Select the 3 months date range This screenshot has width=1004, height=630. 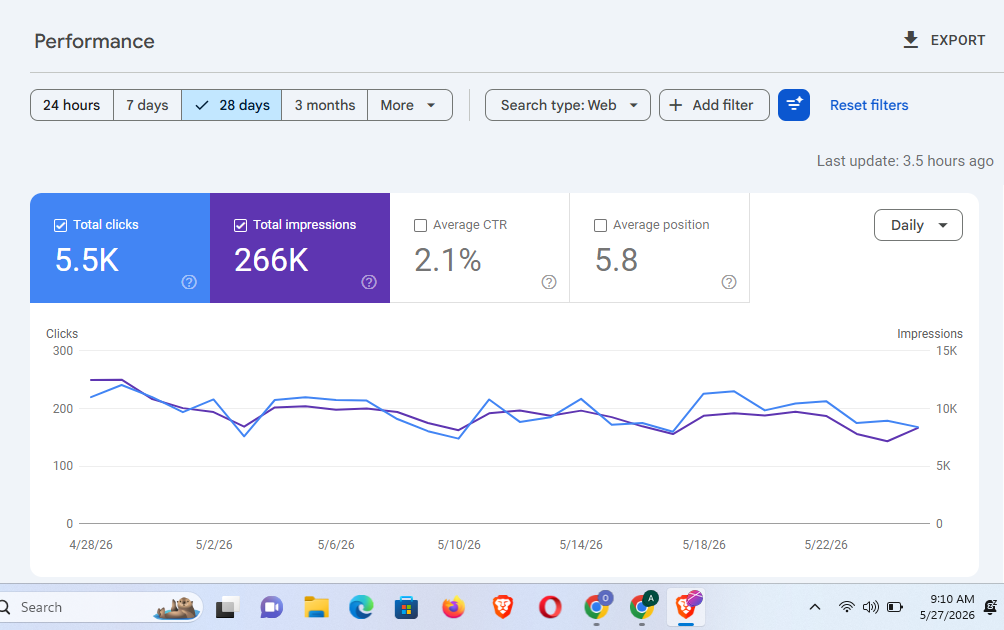[325, 105]
